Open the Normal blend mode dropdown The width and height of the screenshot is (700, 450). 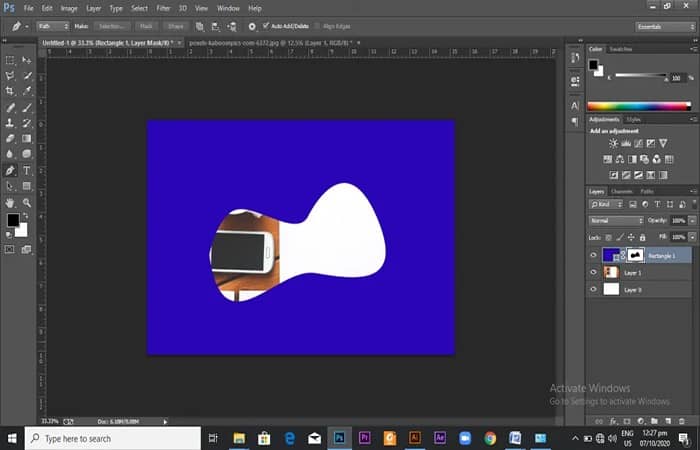click(616, 221)
